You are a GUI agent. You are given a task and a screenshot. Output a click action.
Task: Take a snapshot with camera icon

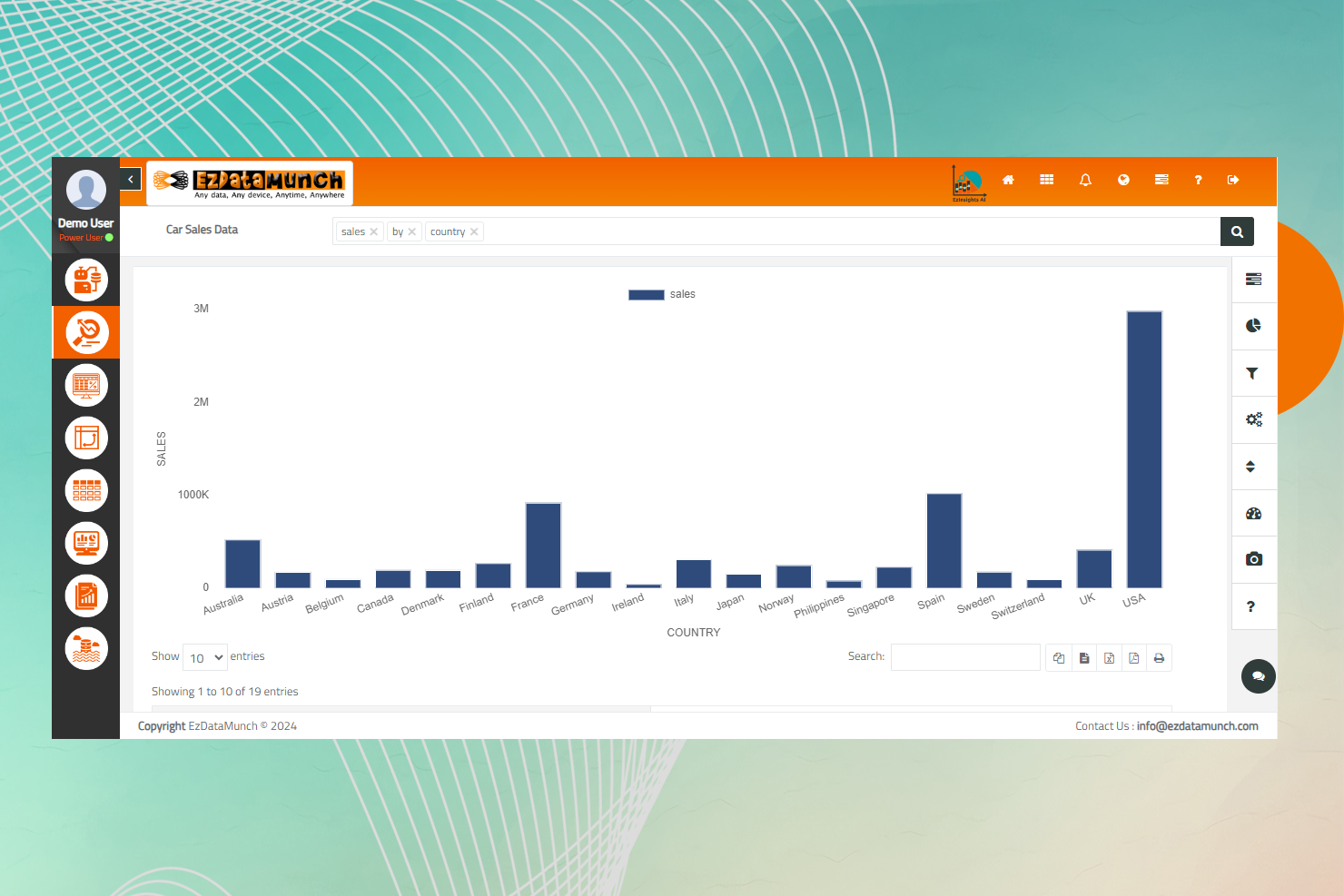pyautogui.click(x=1253, y=559)
